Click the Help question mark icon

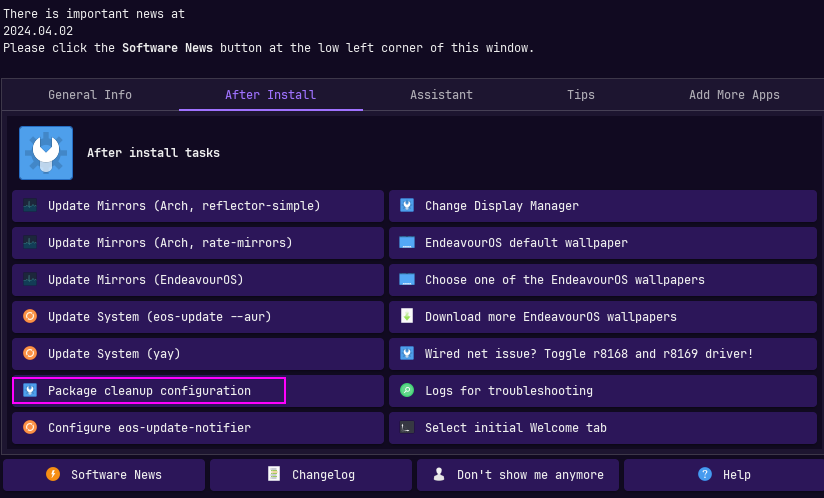(705, 474)
